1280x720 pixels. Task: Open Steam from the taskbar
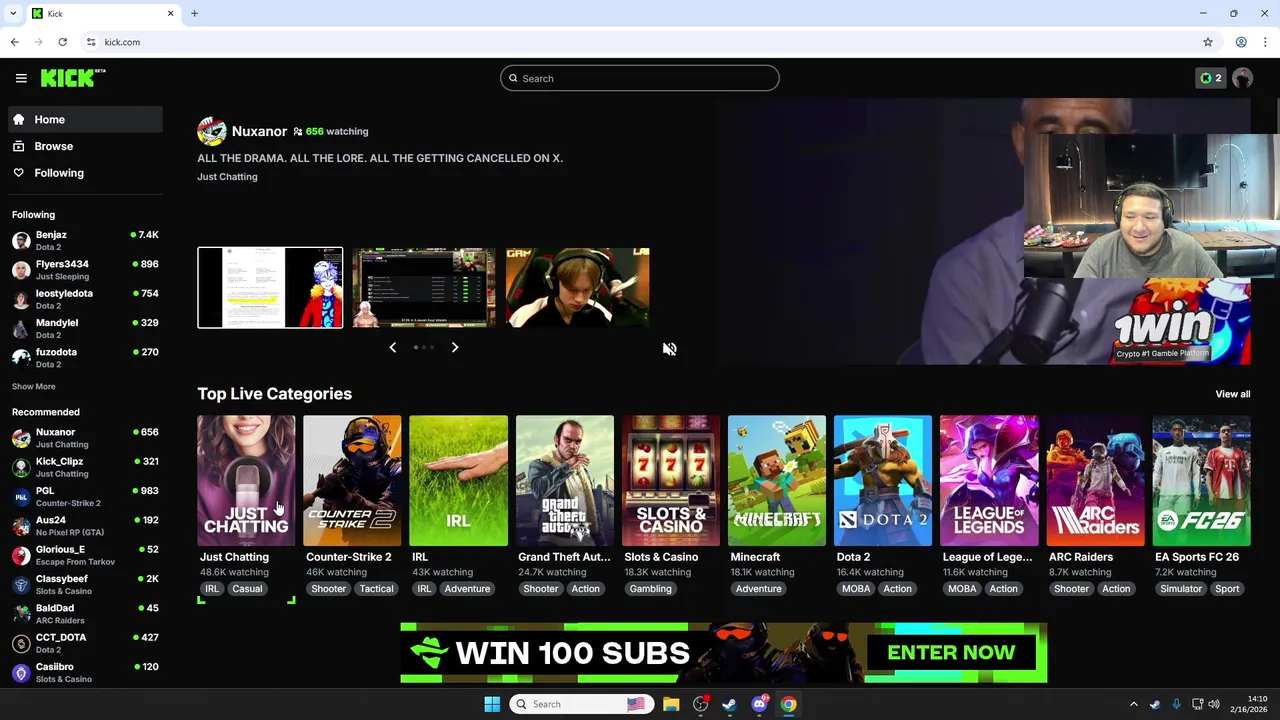(x=729, y=704)
